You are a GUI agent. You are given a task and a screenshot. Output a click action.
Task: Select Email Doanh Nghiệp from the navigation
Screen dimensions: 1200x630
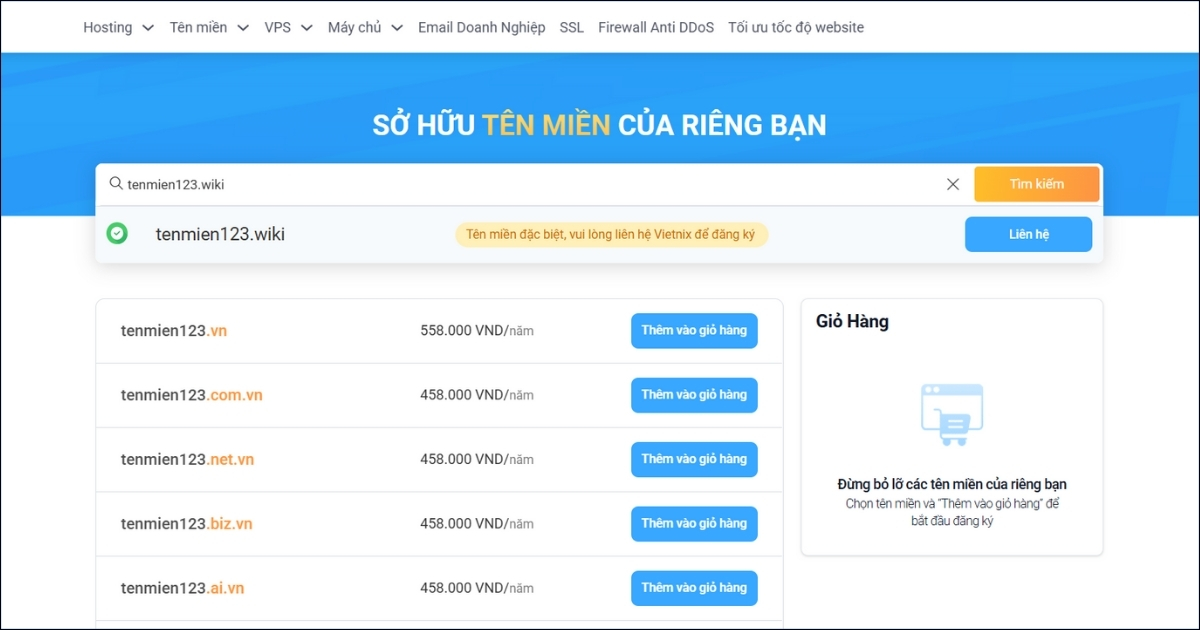482,27
